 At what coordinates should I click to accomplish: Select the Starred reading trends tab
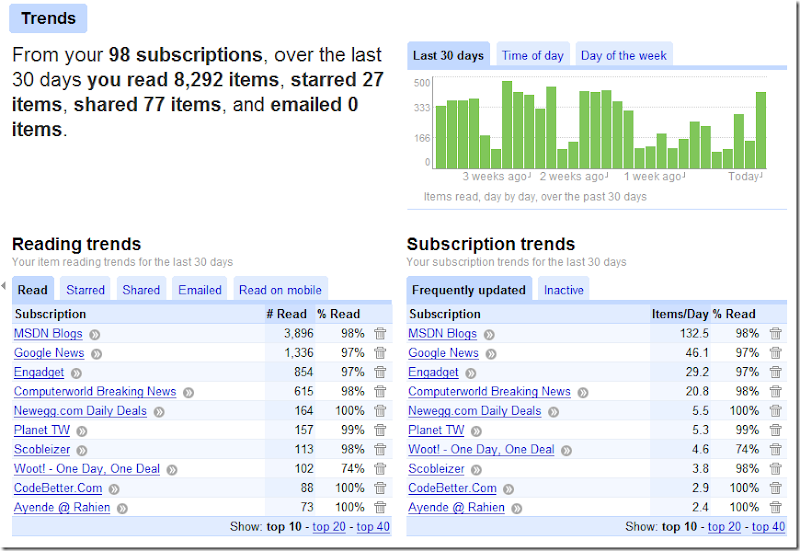(85, 290)
